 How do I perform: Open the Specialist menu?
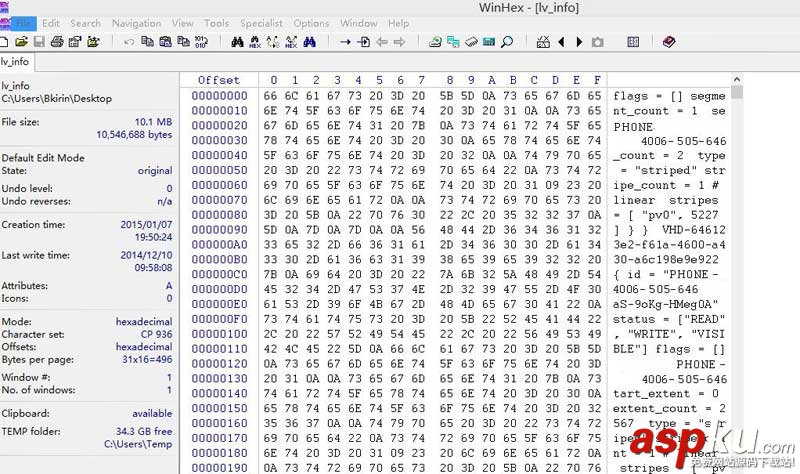[261, 23]
